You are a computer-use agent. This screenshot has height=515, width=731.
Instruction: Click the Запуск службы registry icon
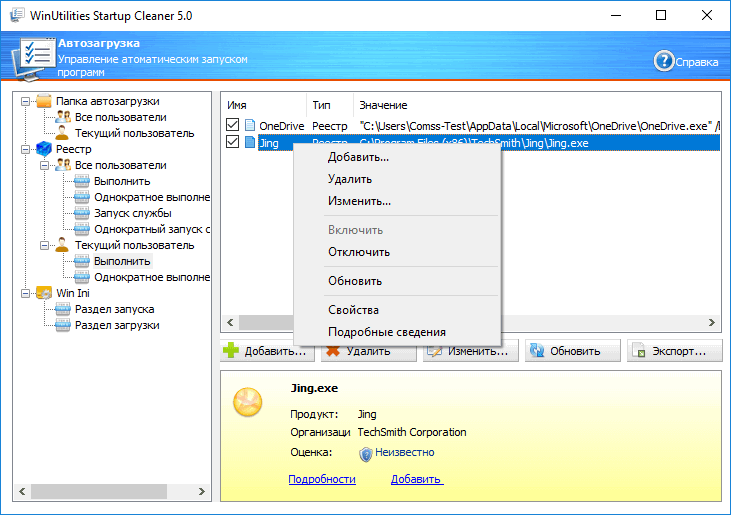(82, 213)
